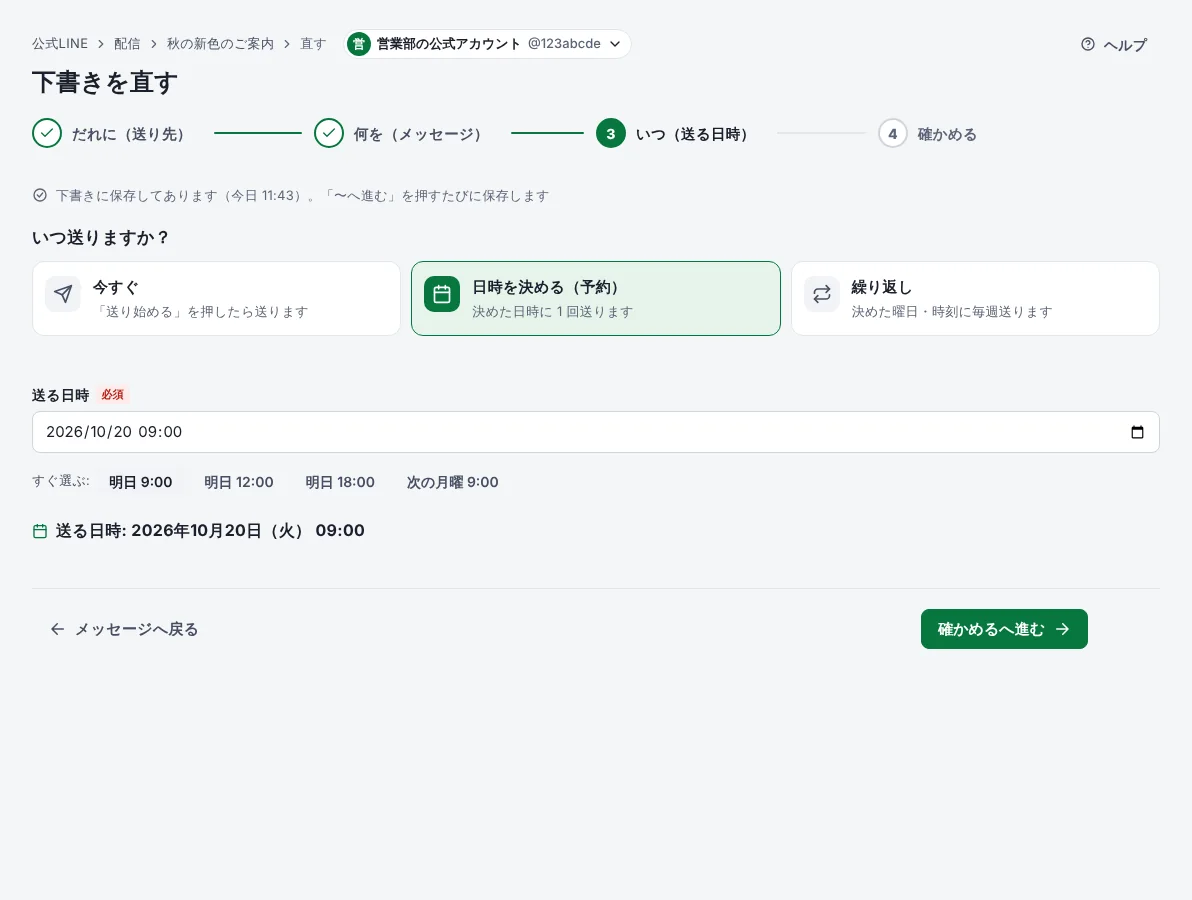
Task: Choose quick preset 次の月曜 9:00
Action: point(452,482)
